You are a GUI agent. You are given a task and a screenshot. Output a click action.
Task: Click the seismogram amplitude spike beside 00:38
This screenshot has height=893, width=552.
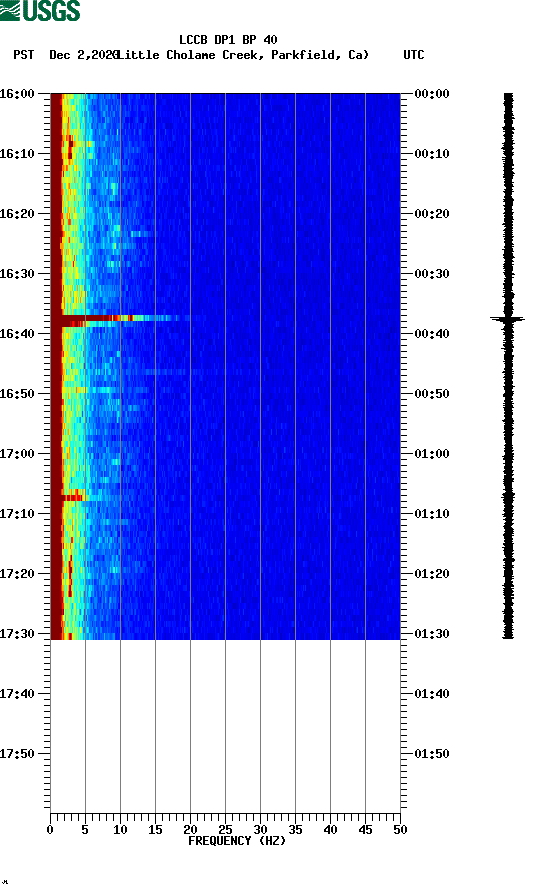coord(507,319)
